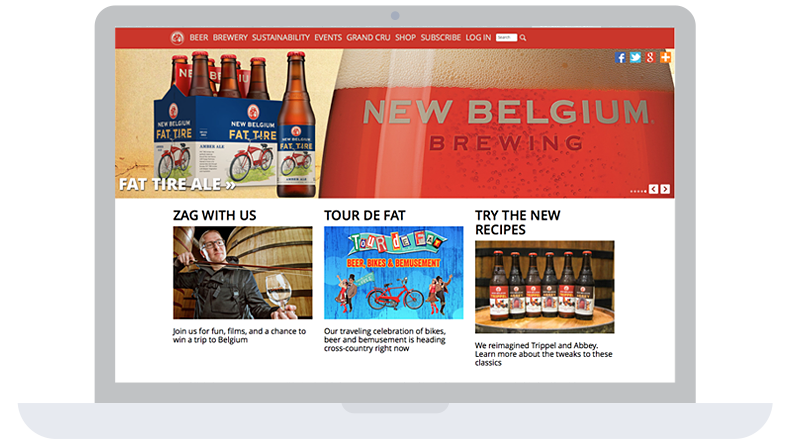Open the Facebook share icon
This screenshot has width=800, height=447.
coord(620,57)
